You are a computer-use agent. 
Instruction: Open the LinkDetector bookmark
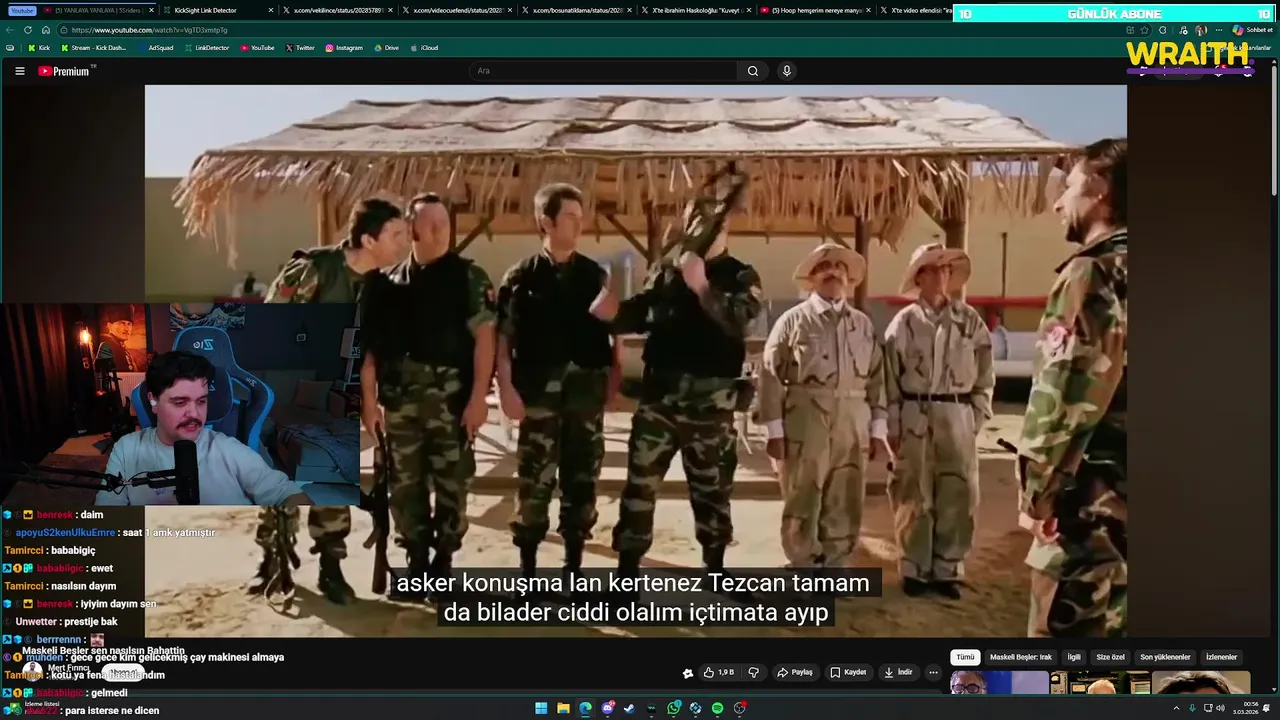click(207, 48)
